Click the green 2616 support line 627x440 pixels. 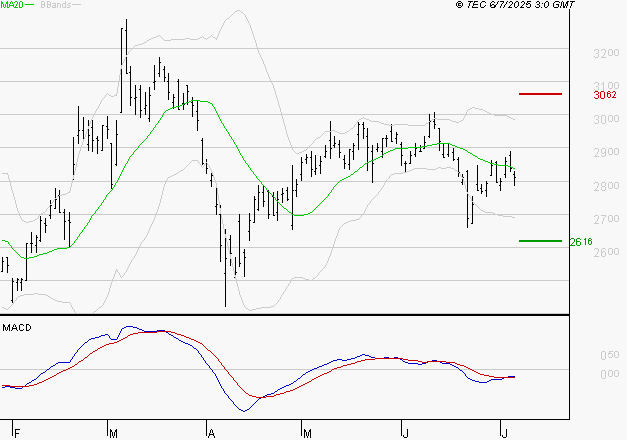click(x=540, y=241)
